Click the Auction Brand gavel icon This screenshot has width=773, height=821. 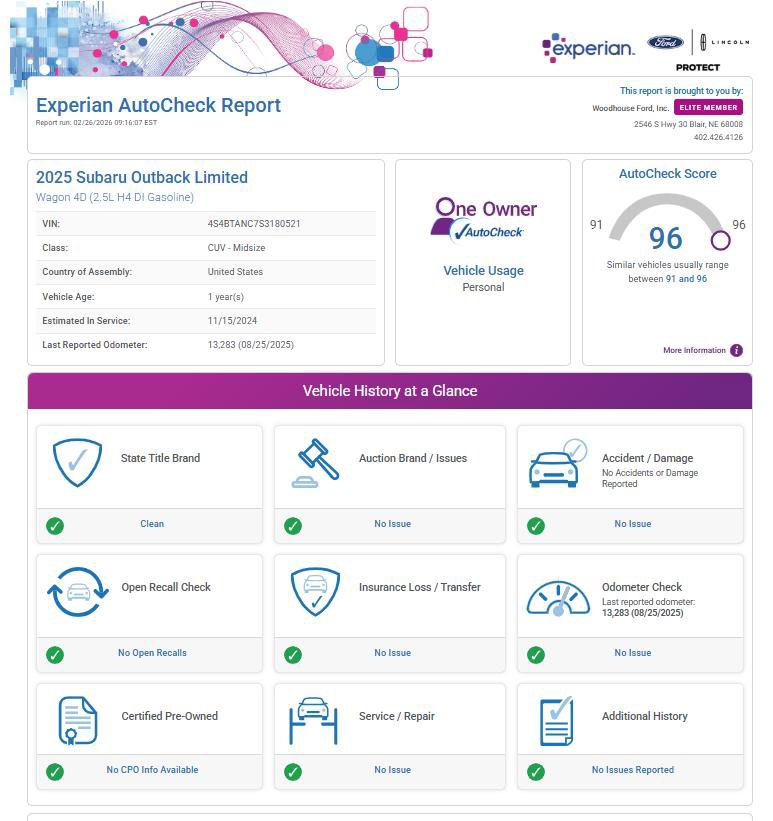(316, 463)
